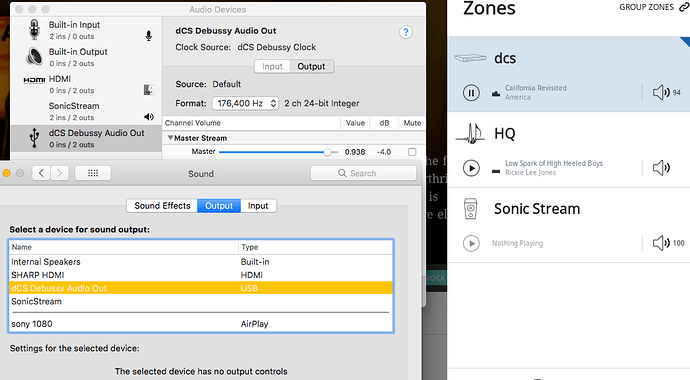The image size is (690, 380).
Task: Select Built-in Output device in list
Action: coord(86,57)
